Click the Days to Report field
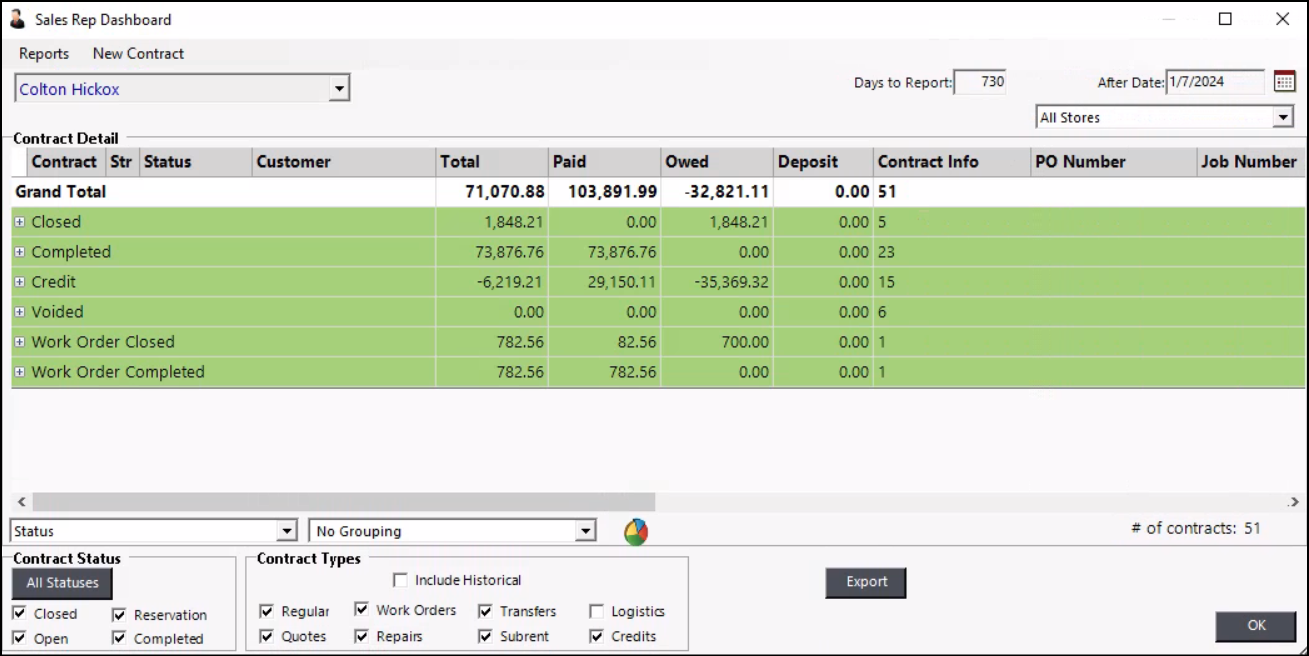This screenshot has width=1309, height=656. [x=980, y=82]
